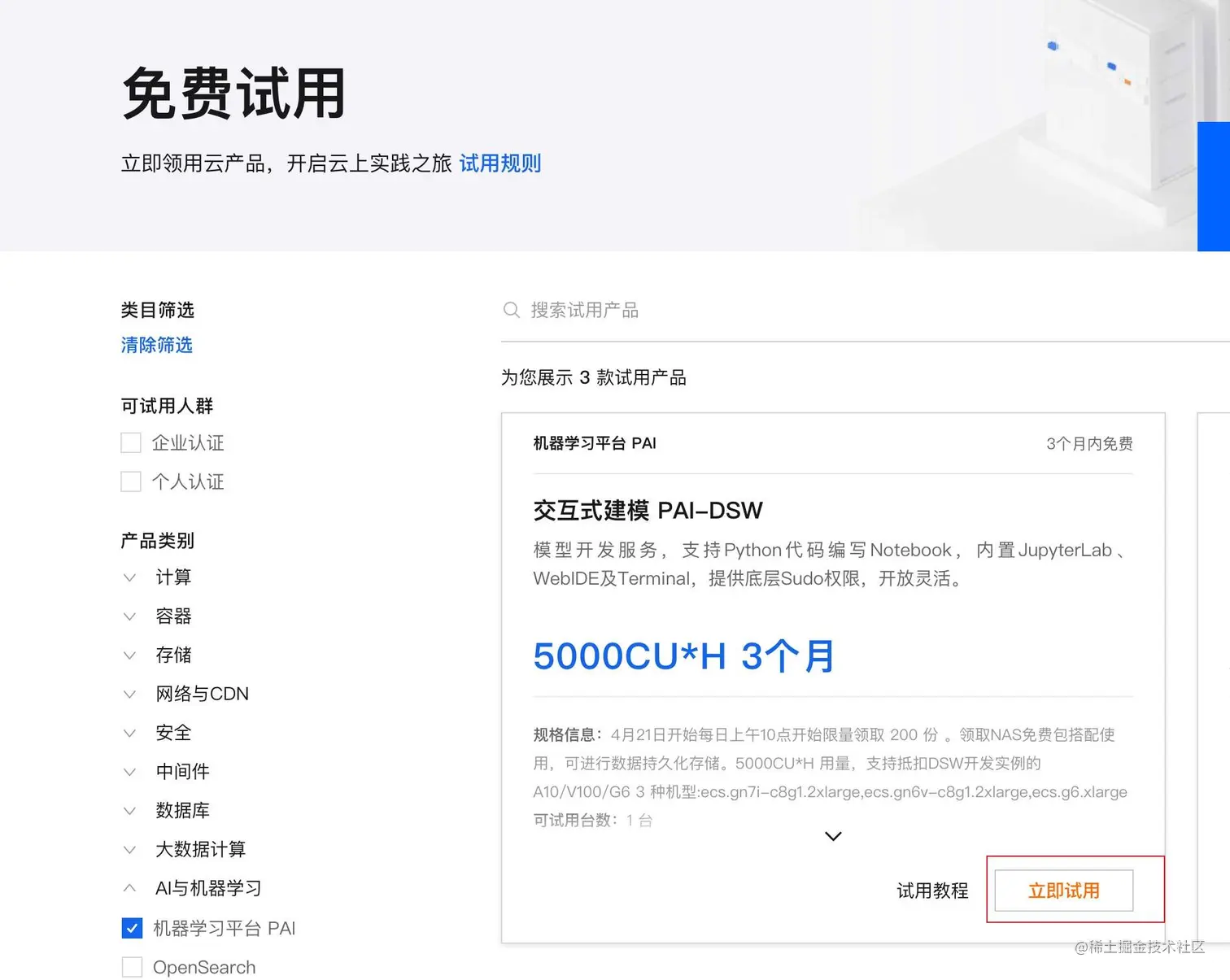1230x980 pixels.
Task: Uncheck 机器学习平台 PAI filter
Action: (x=132, y=927)
